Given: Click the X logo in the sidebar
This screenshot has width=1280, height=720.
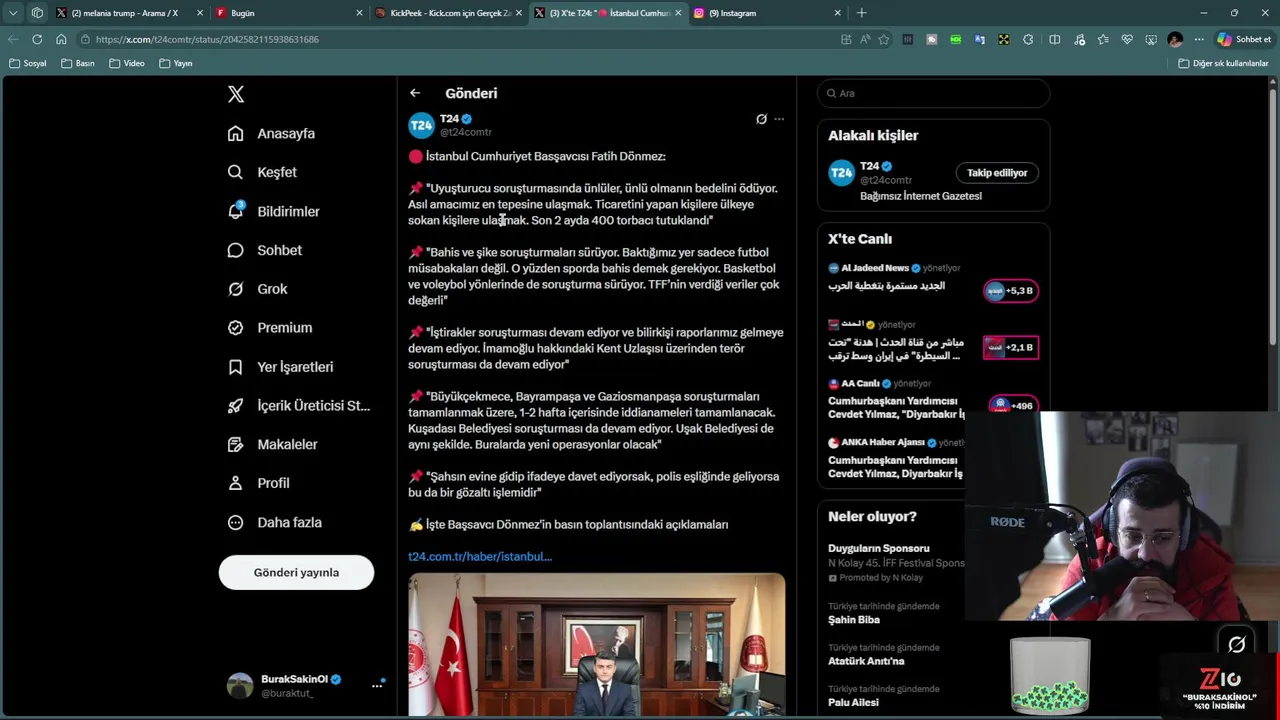Looking at the screenshot, I should [235, 94].
